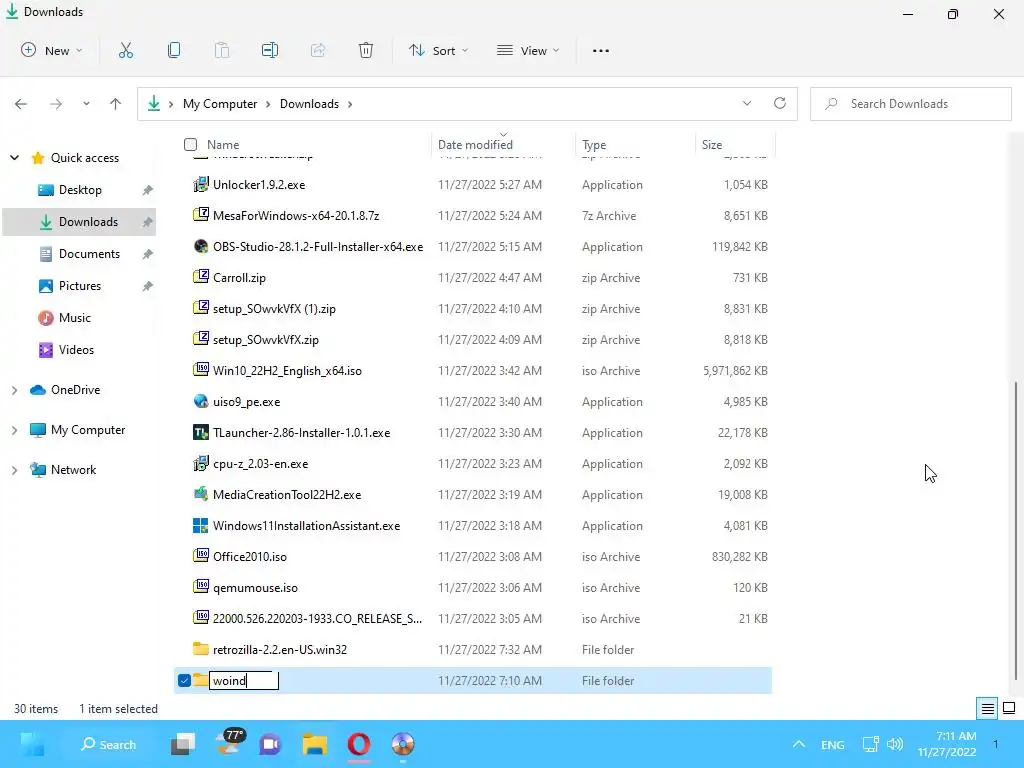Screen dimensions: 1024x768
Task: Click the OBS-Studio installer file icon
Action: 201,246
